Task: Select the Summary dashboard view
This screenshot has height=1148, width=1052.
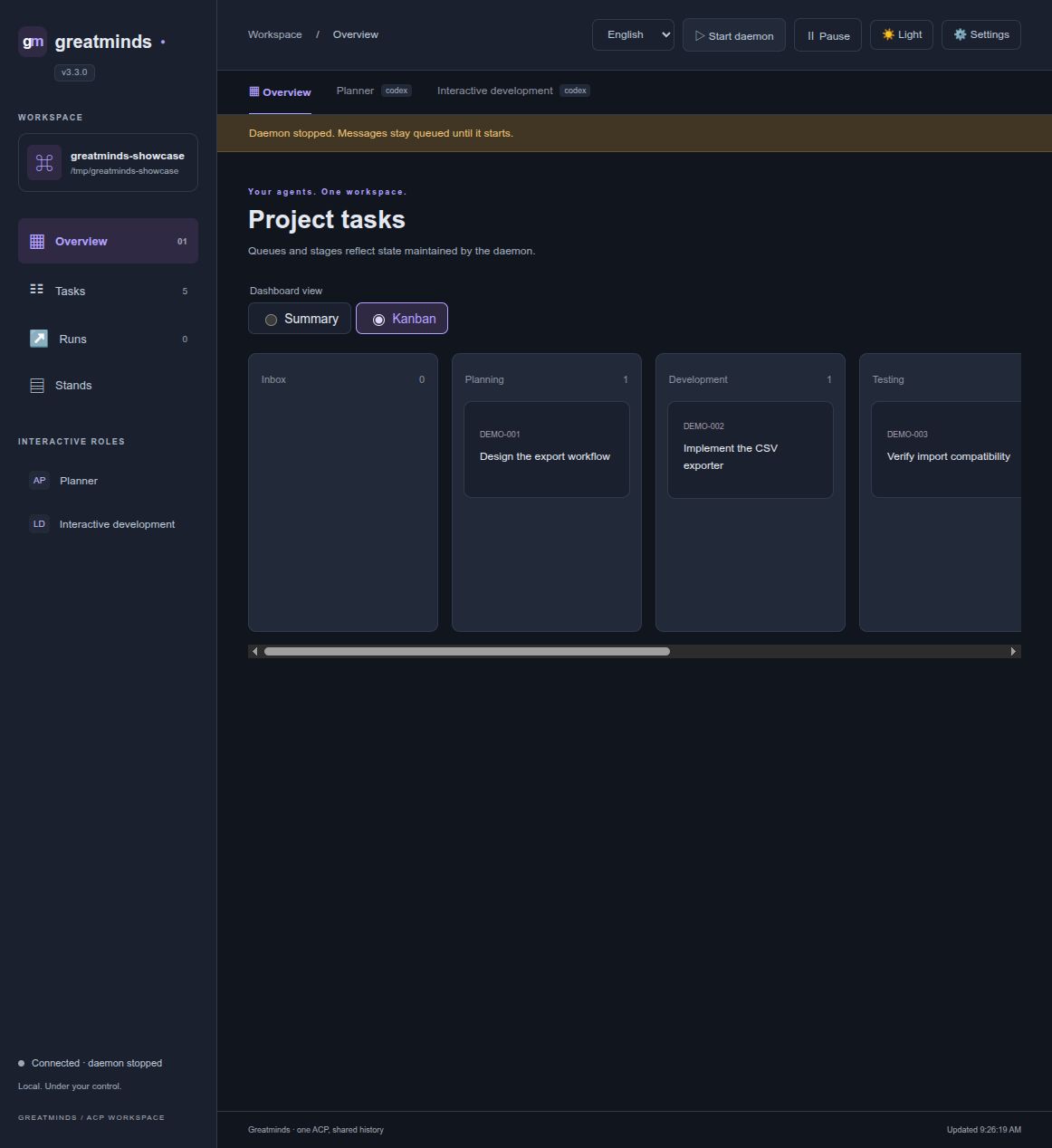Action: (300, 319)
